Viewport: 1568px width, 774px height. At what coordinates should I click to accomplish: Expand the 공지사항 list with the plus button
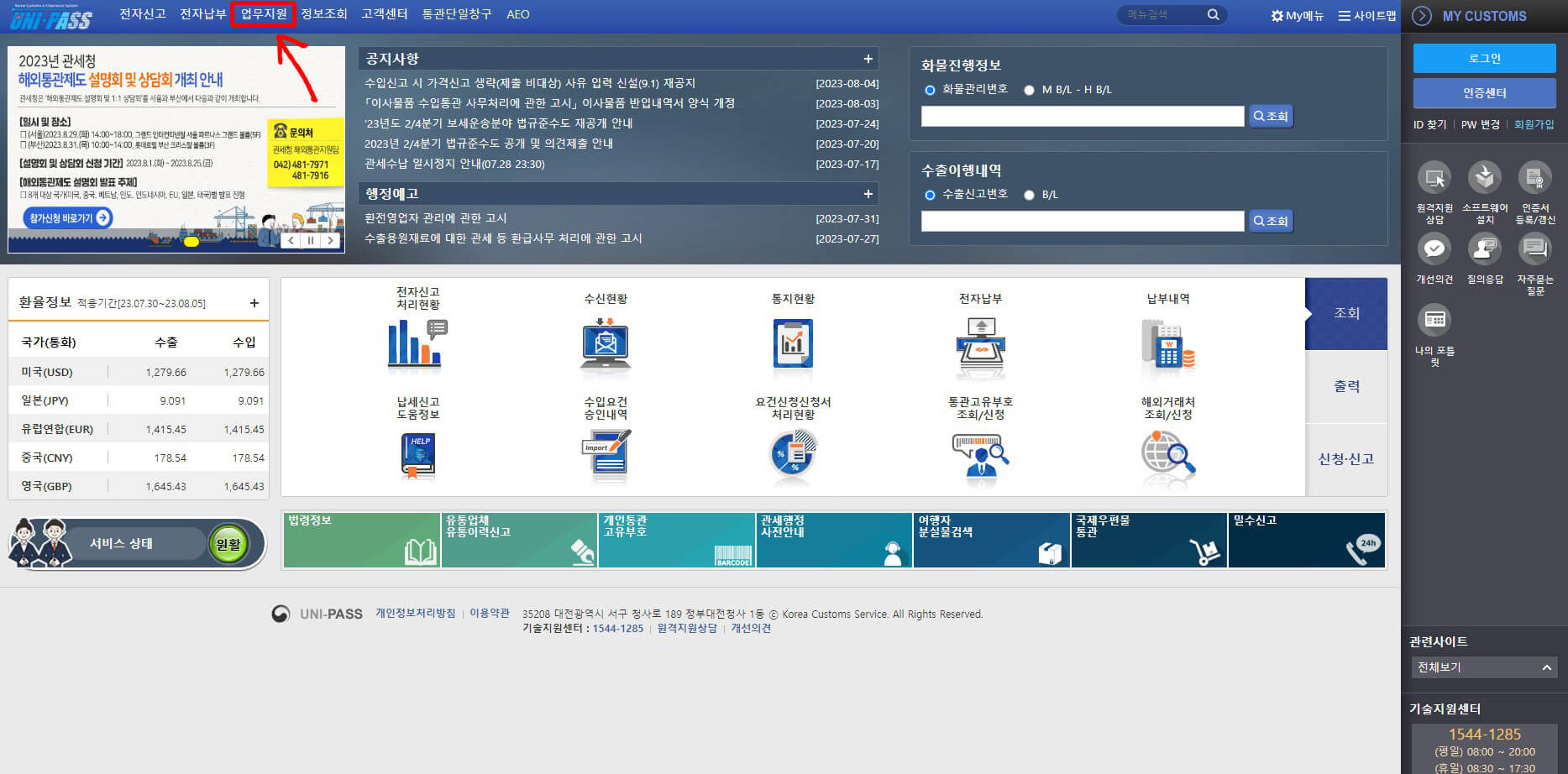868,58
